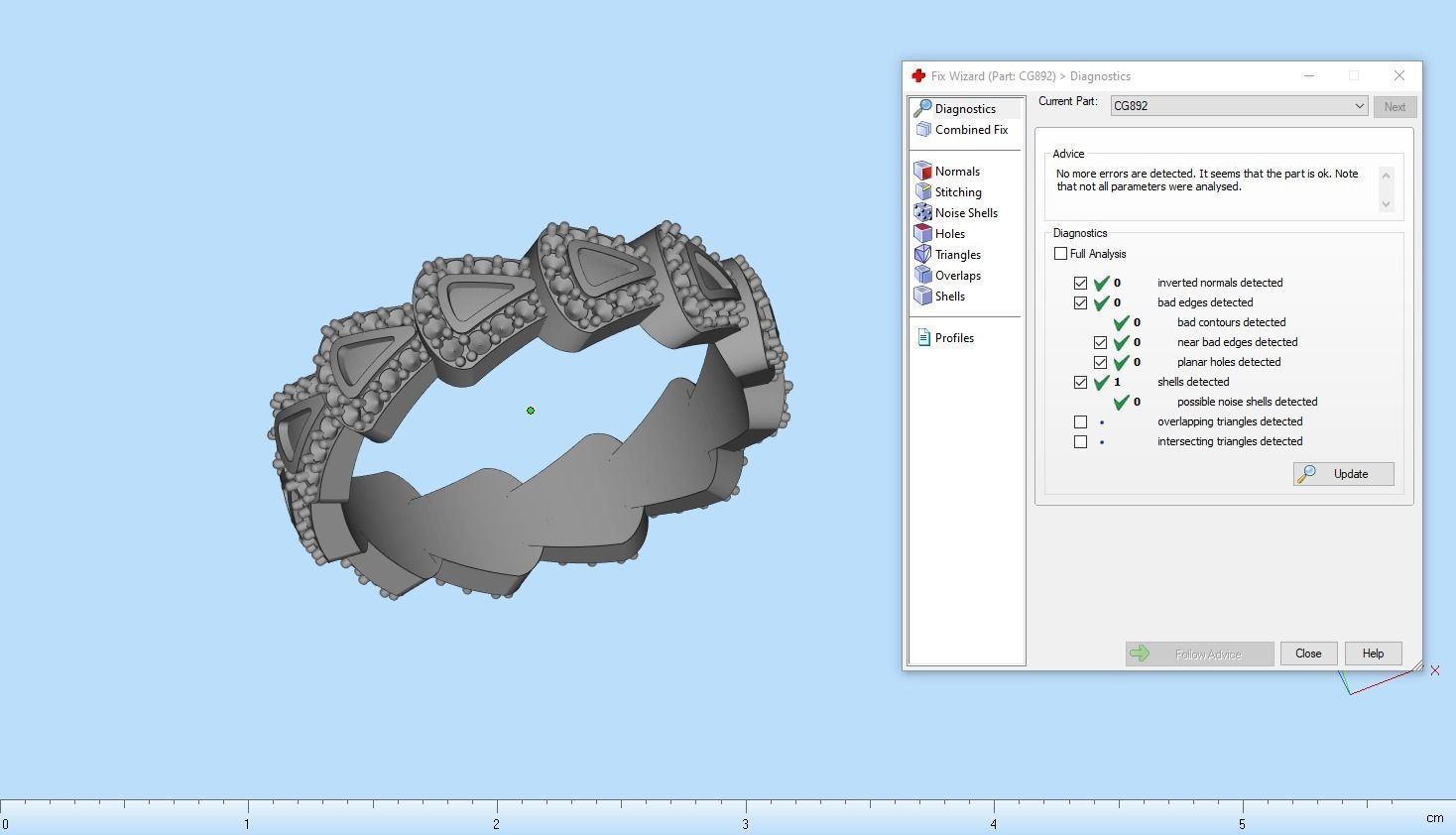Enable the Full Analysis checkbox
Screen dimensions: 1456x835
pos(1061,254)
